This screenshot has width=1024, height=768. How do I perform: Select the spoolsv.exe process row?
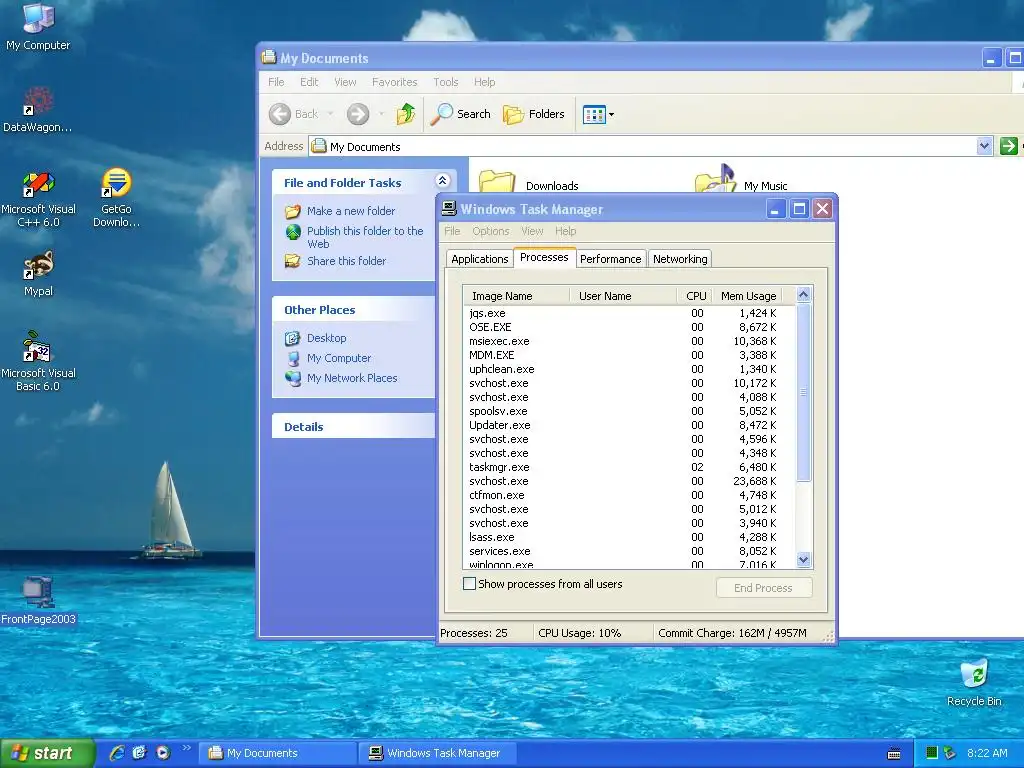(629, 411)
